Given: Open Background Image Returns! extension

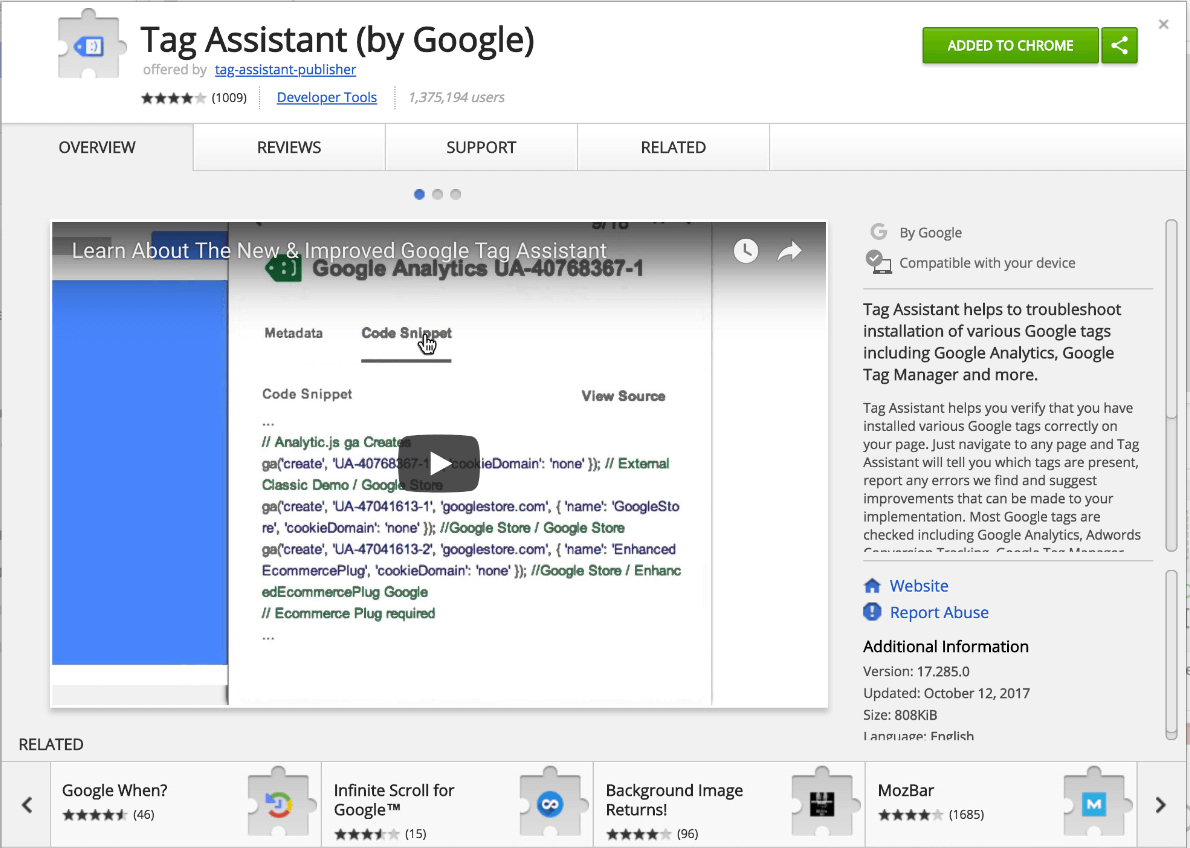Looking at the screenshot, I should pyautogui.click(x=729, y=804).
